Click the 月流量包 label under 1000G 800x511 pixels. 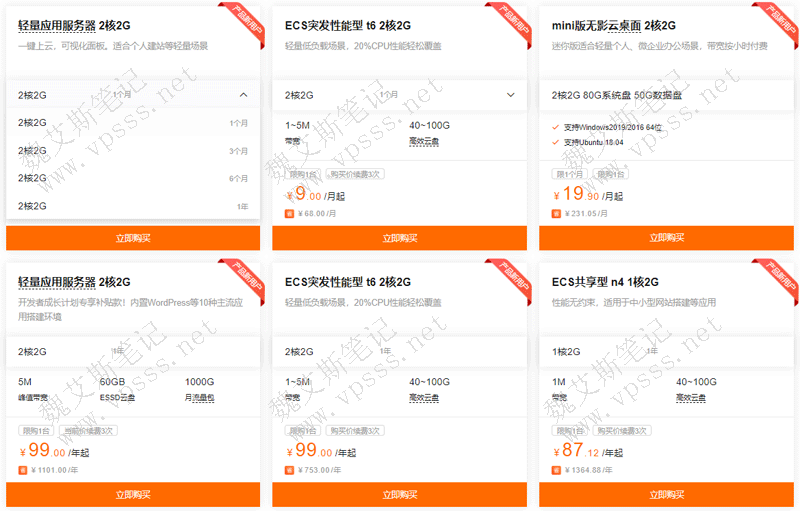199,398
